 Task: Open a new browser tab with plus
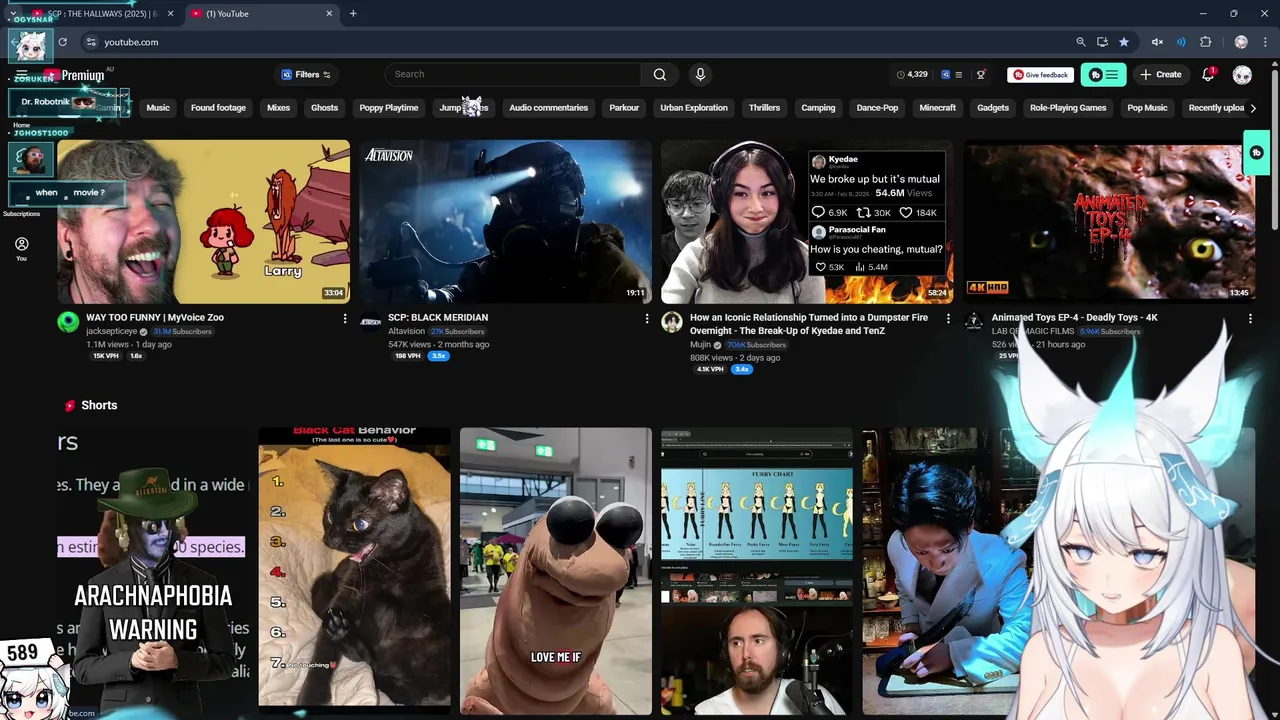pos(353,13)
